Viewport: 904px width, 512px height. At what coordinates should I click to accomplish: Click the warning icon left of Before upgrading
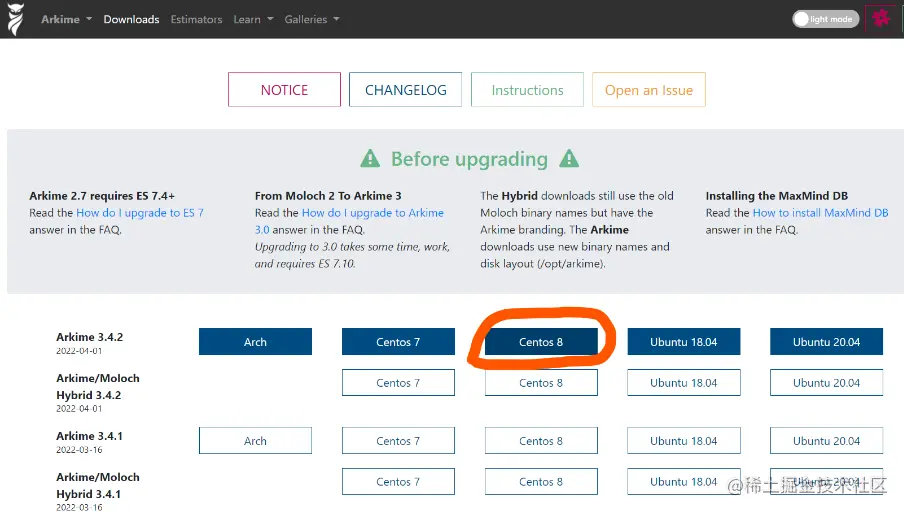tap(370, 159)
